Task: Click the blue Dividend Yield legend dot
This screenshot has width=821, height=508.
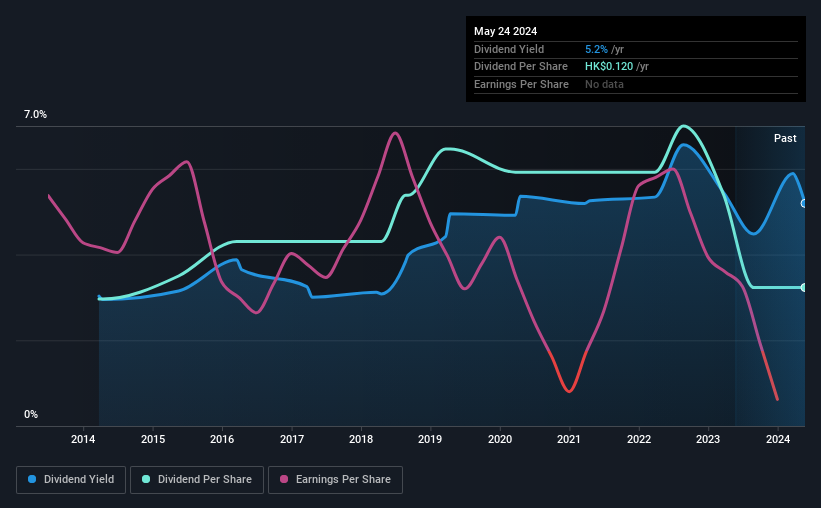Action: 32,479
